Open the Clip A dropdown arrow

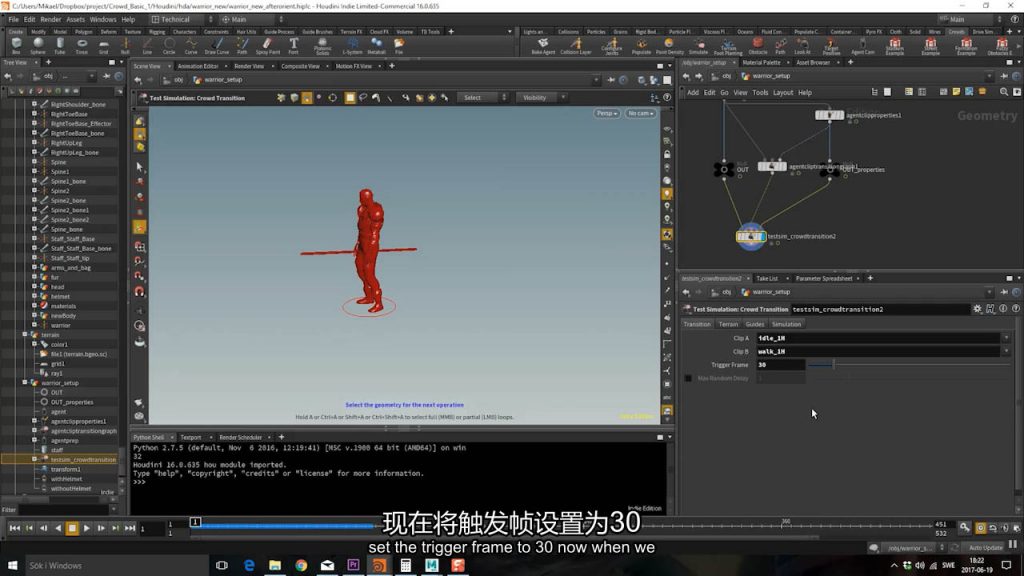point(1006,338)
